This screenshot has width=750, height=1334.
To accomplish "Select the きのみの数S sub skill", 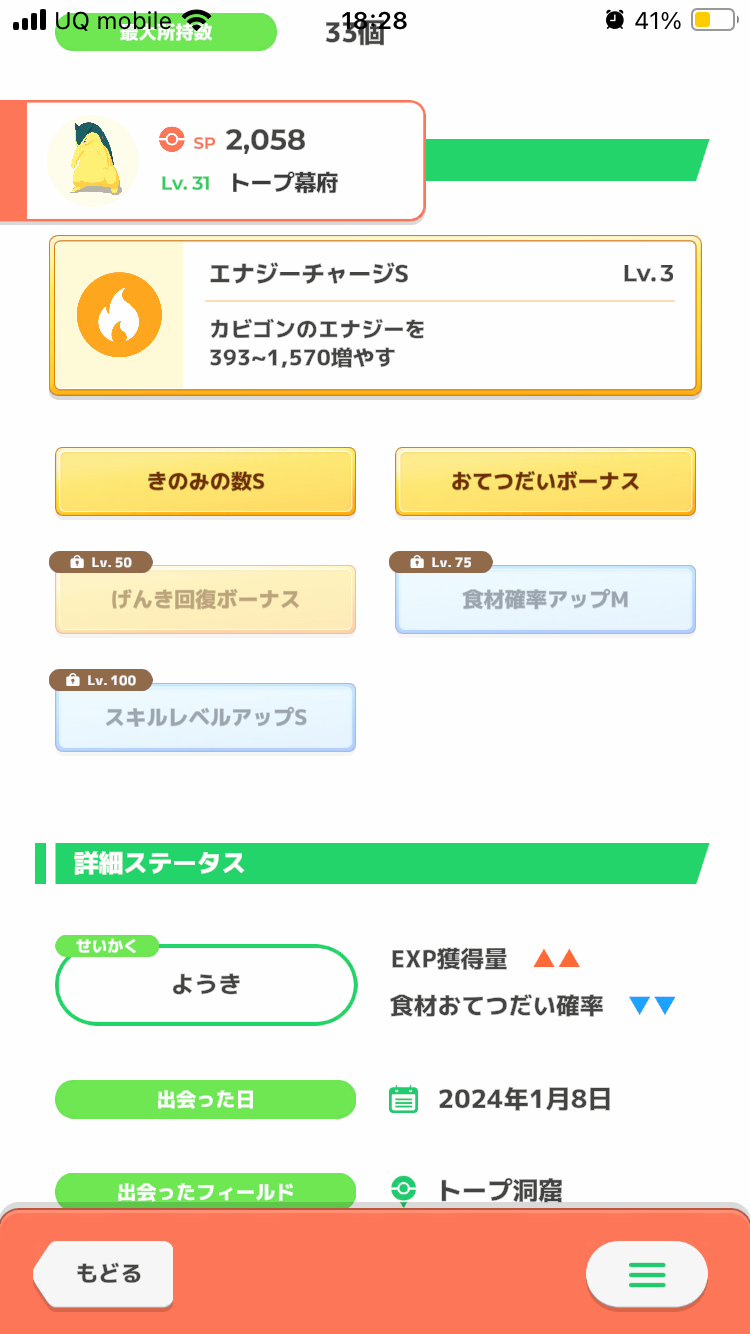I will click(205, 482).
